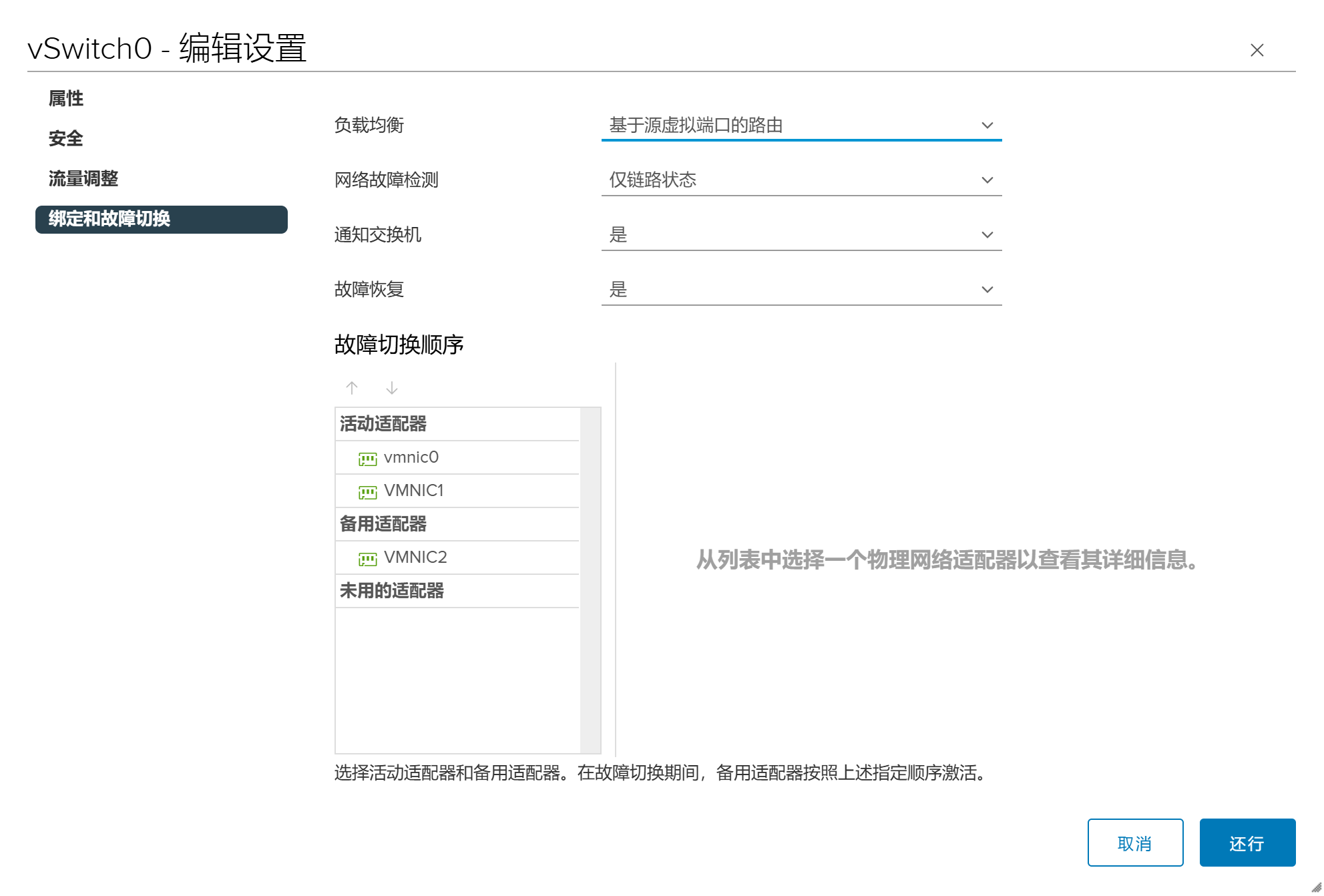1324x896 pixels.
Task: Click the move down arrow icon
Action: 392,388
